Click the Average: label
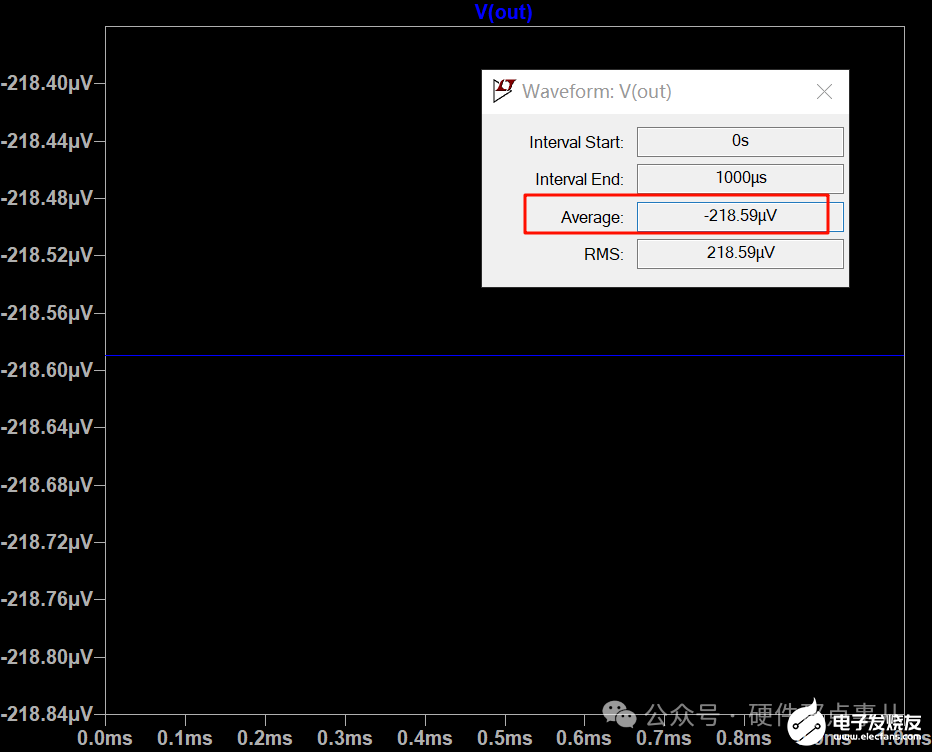The width and height of the screenshot is (932, 752). point(592,218)
